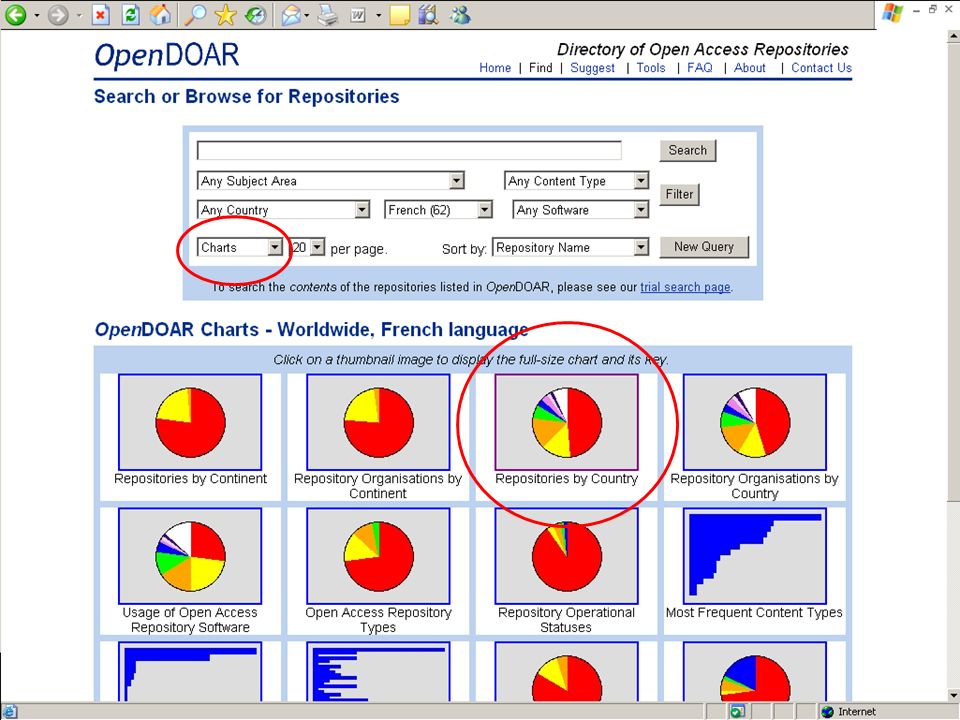The height and width of the screenshot is (720, 960).
Task: Print the page with printer icon
Action: 328,14
